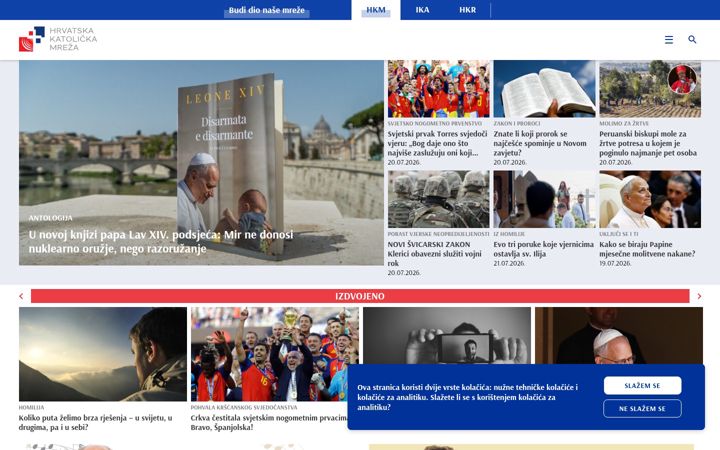
Task: Click the Uključi se i ti label
Action: click(619, 234)
